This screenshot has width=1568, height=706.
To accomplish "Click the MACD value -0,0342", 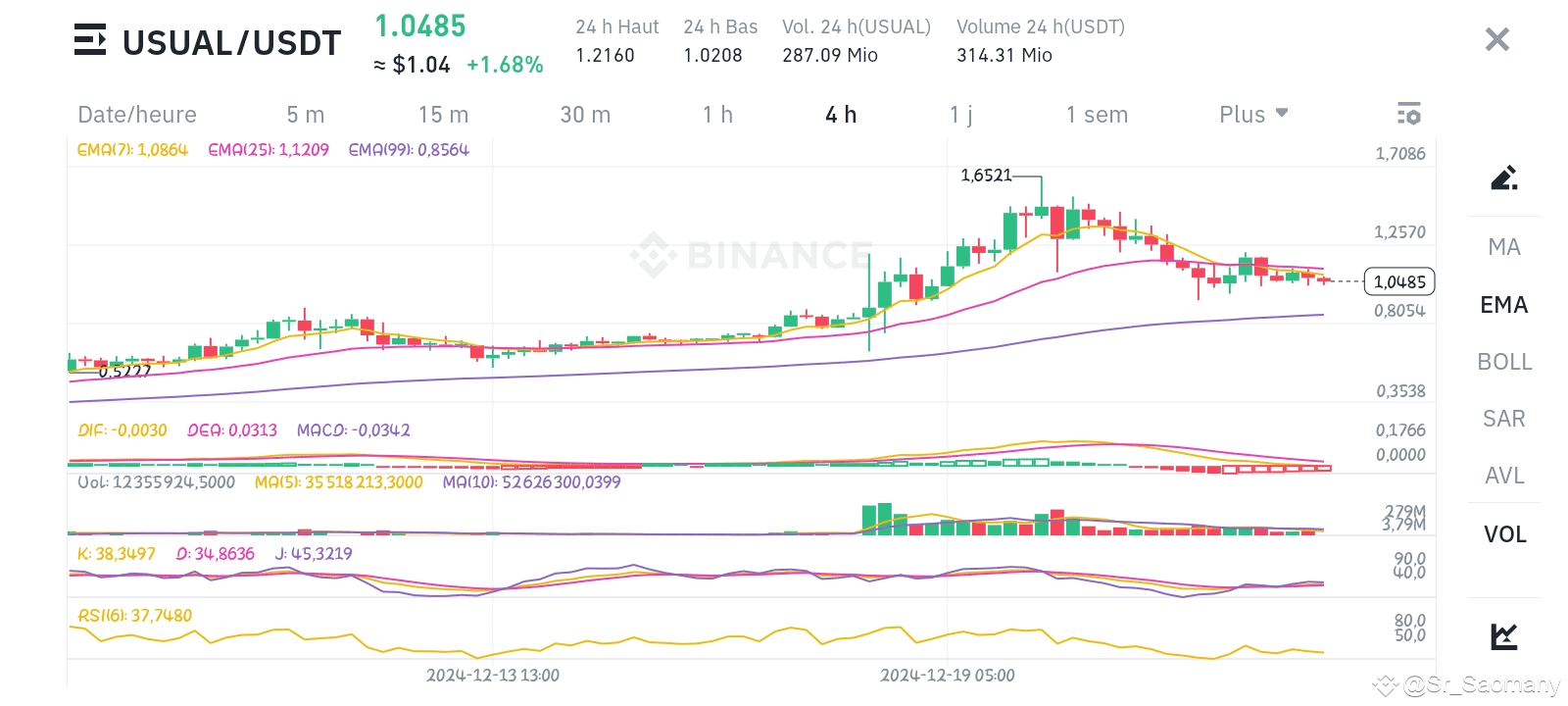I will pos(354,430).
